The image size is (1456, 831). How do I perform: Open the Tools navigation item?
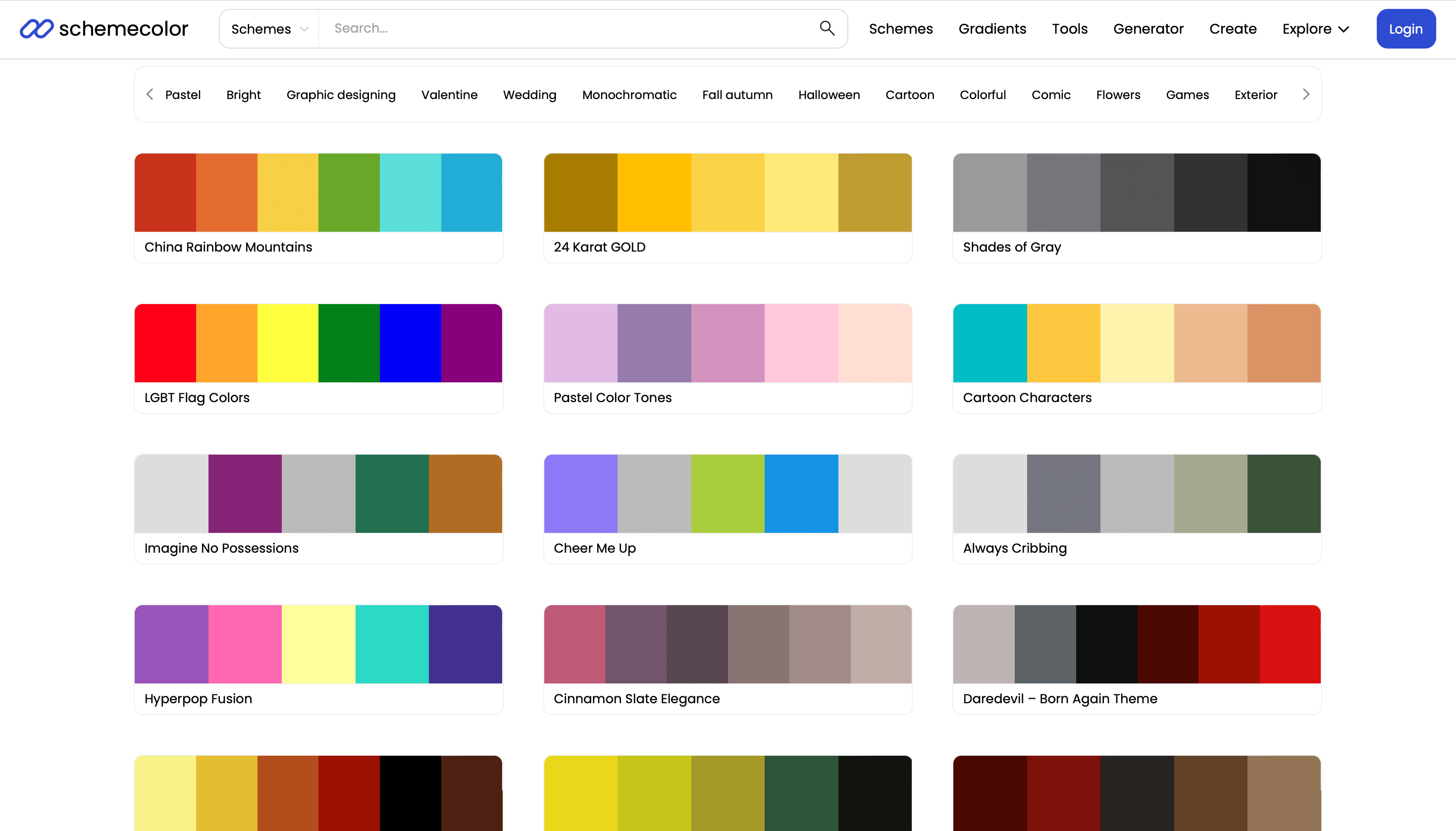pos(1070,29)
